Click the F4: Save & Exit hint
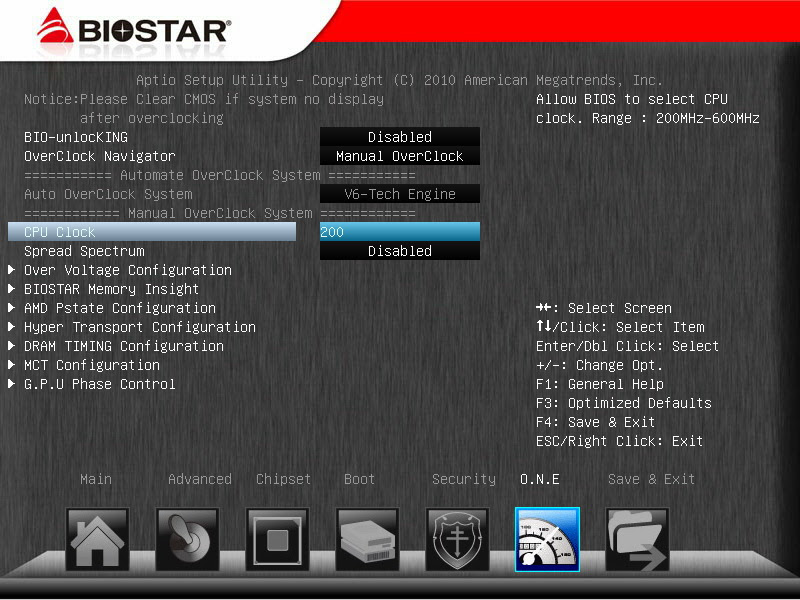The image size is (800, 600). (x=595, y=422)
